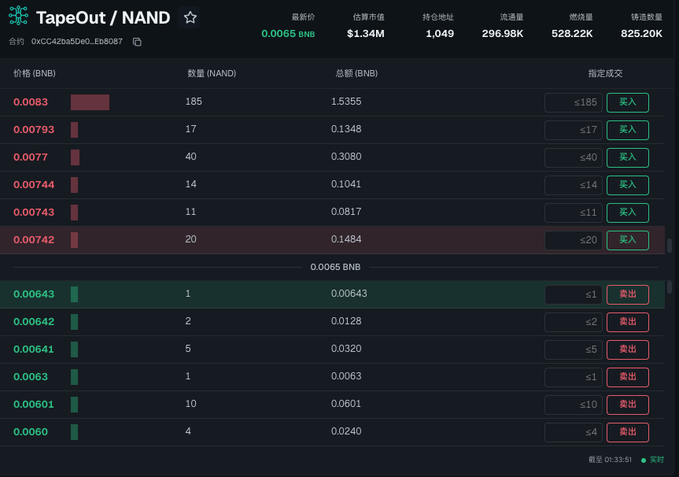
Task: Click the TapeOut / NAND title
Action: point(103,18)
